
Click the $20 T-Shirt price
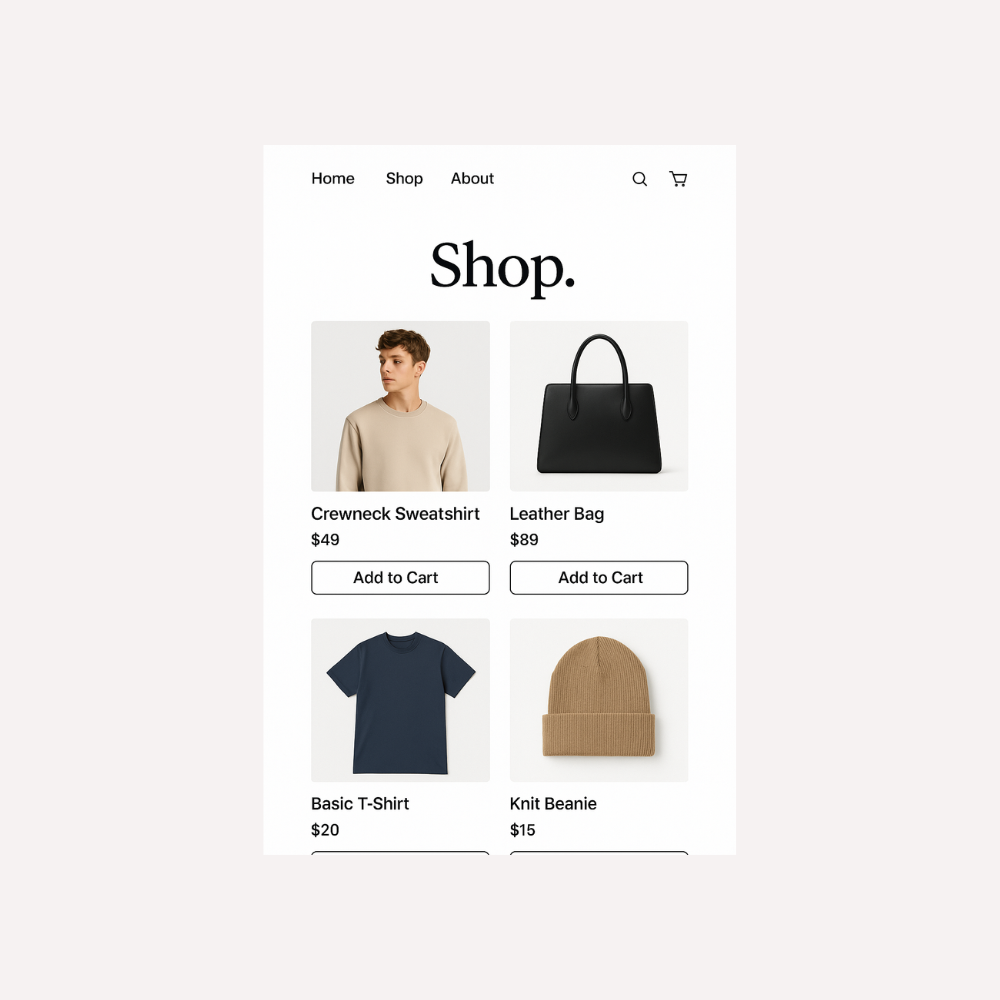pos(325,830)
